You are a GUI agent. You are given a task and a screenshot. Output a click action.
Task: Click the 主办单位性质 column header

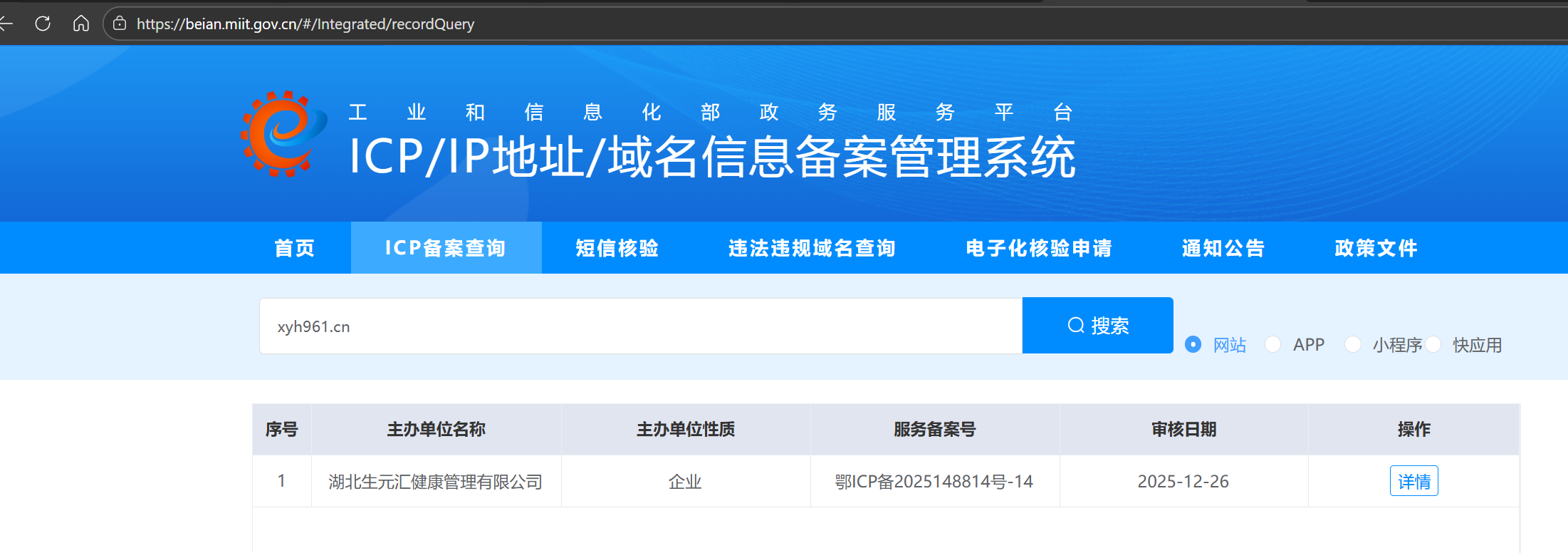(x=686, y=429)
